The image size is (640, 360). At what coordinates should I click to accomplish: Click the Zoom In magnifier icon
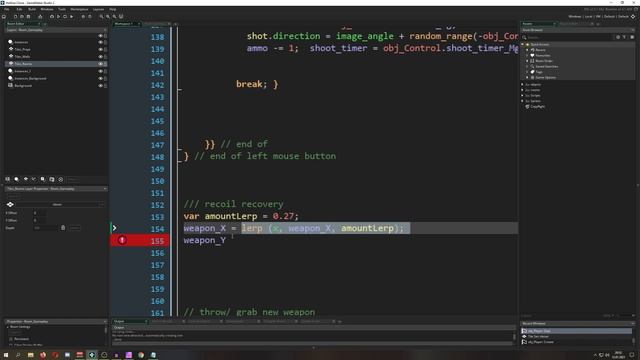pos(114,17)
